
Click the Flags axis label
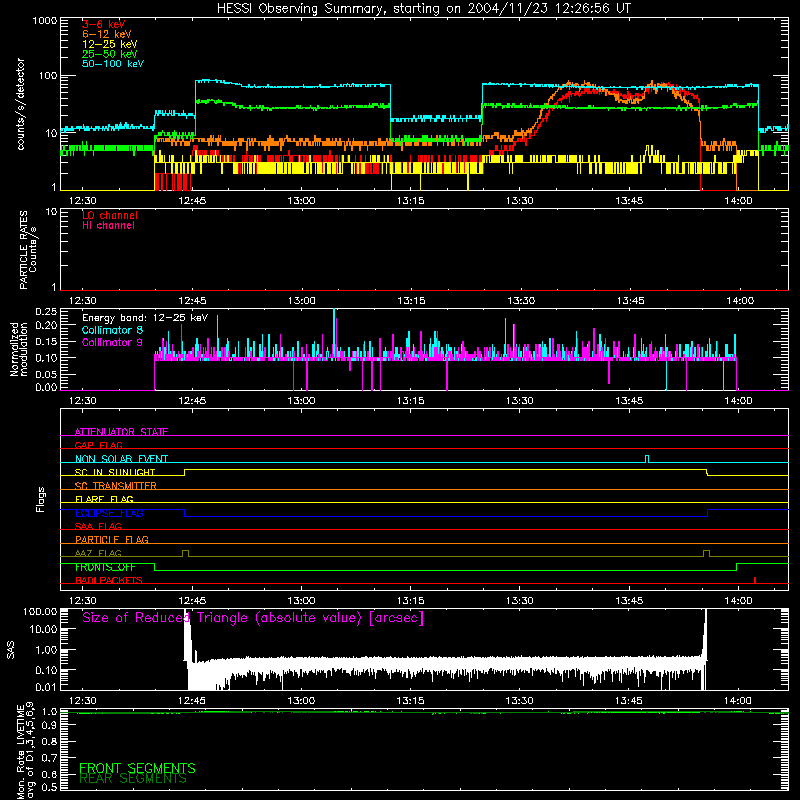click(40, 499)
